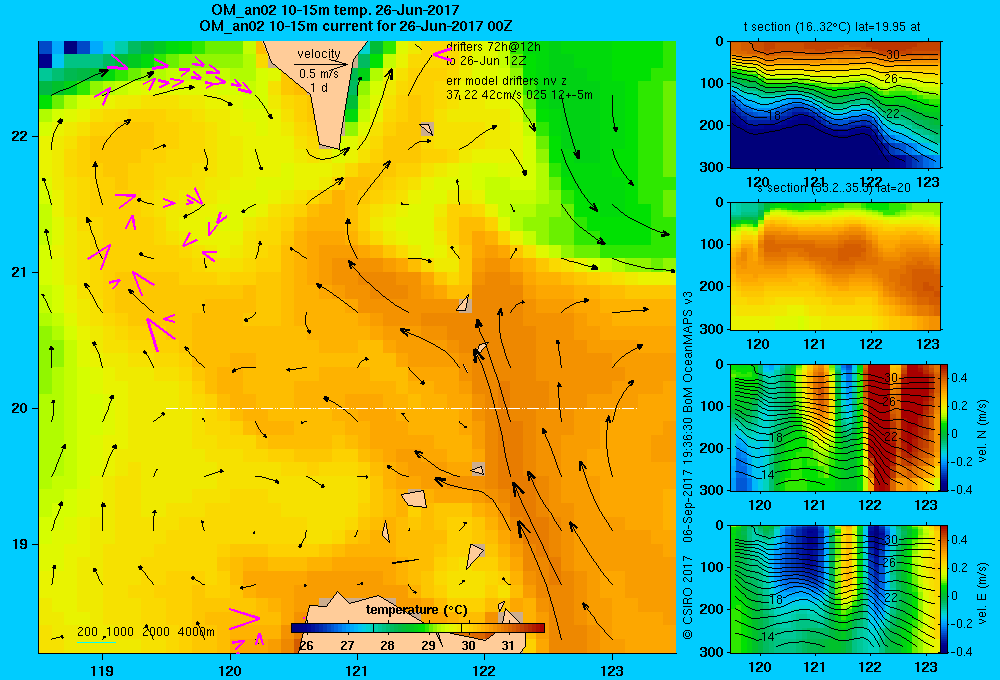Click the green cool-water region in the northeast map area
This screenshot has width=1000, height=680.
606,172
